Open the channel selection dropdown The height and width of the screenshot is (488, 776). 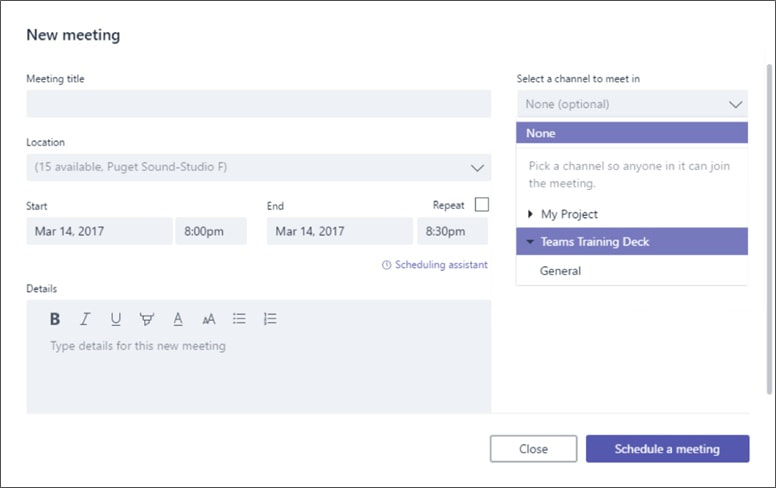click(632, 104)
